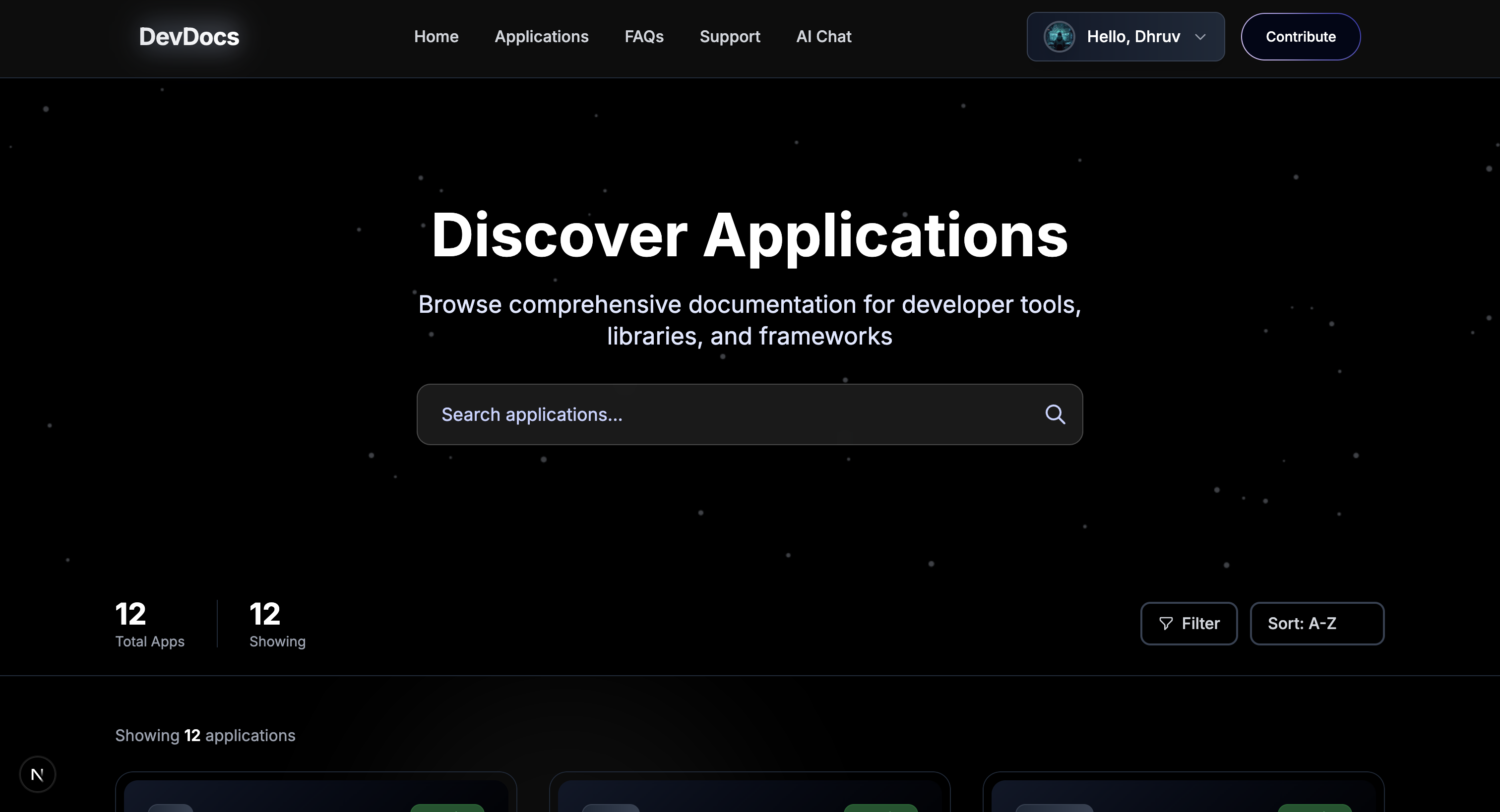Open the Hello, Dhruv user menu
The image size is (1500, 812).
pyautogui.click(x=1132, y=37)
